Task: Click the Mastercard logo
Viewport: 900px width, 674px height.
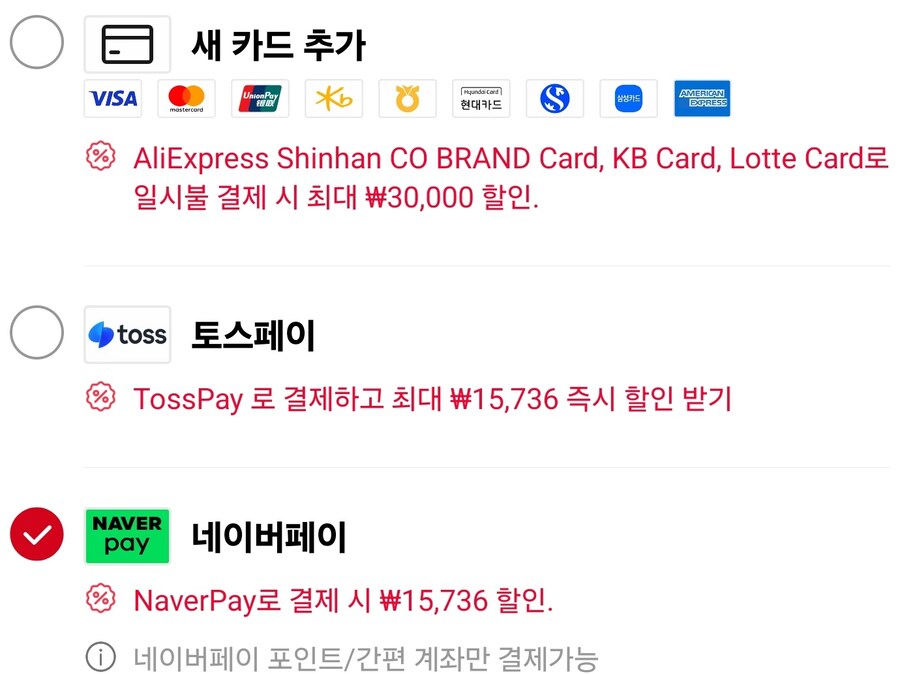Action: [186, 98]
